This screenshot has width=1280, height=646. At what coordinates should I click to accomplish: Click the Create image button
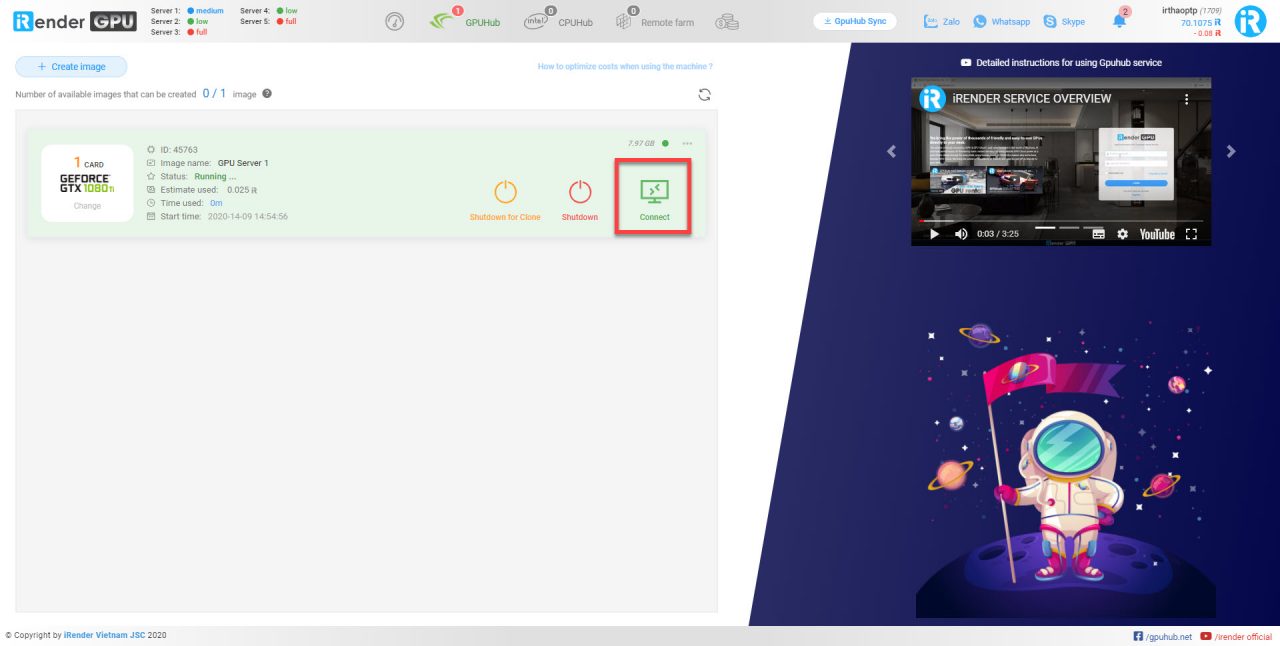72,66
